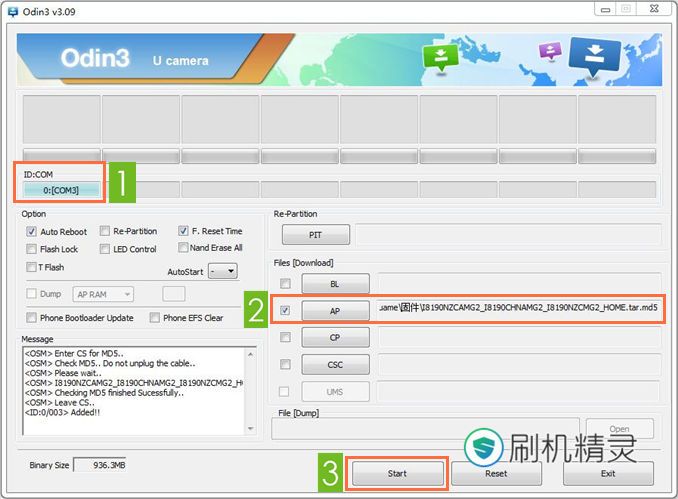The height and width of the screenshot is (499, 678).
Task: Click the CP file path field
Action: pos(519,337)
